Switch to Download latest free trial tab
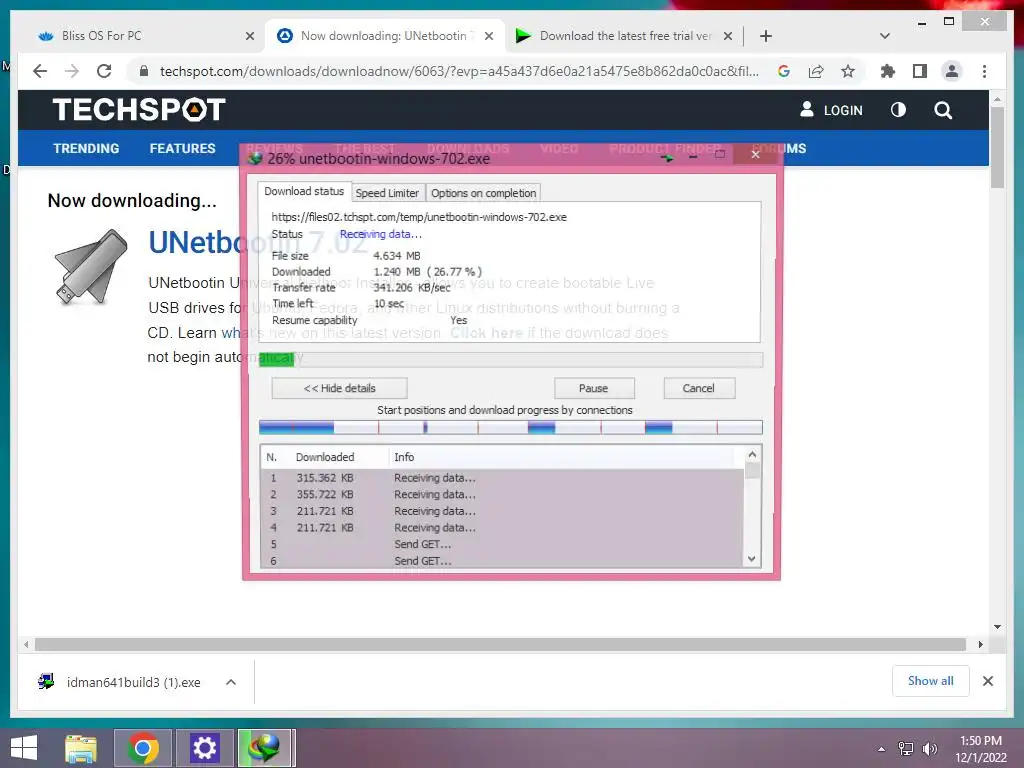1024x768 pixels. (x=625, y=36)
